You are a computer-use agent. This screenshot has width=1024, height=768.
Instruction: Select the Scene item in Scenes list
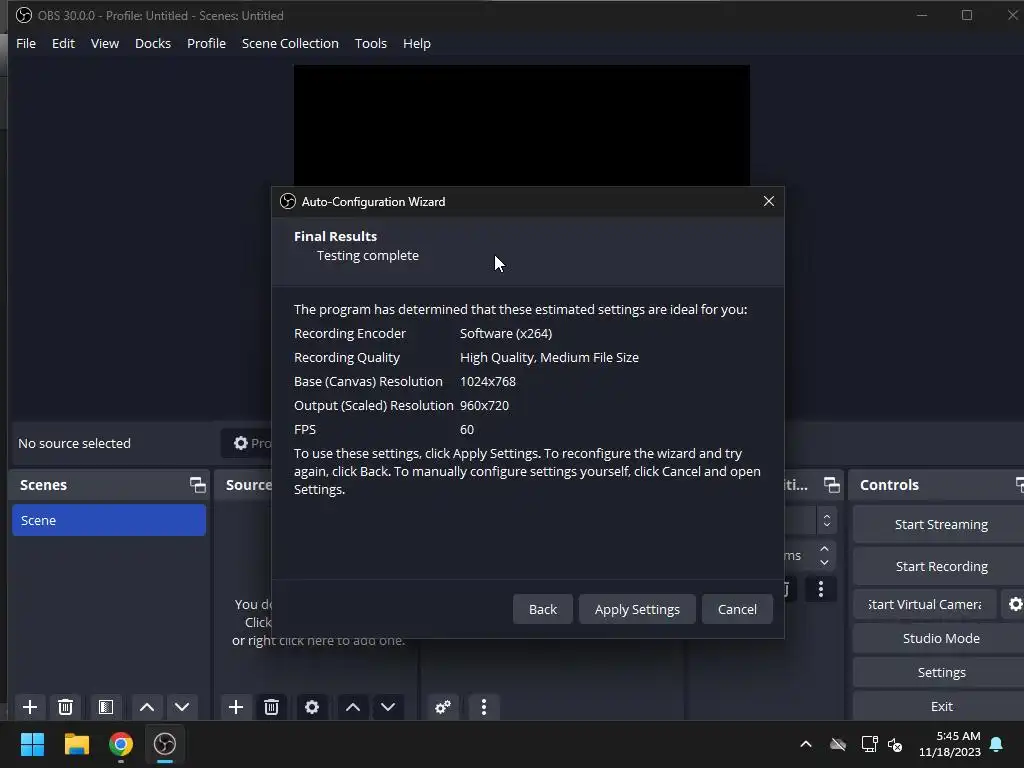108,520
